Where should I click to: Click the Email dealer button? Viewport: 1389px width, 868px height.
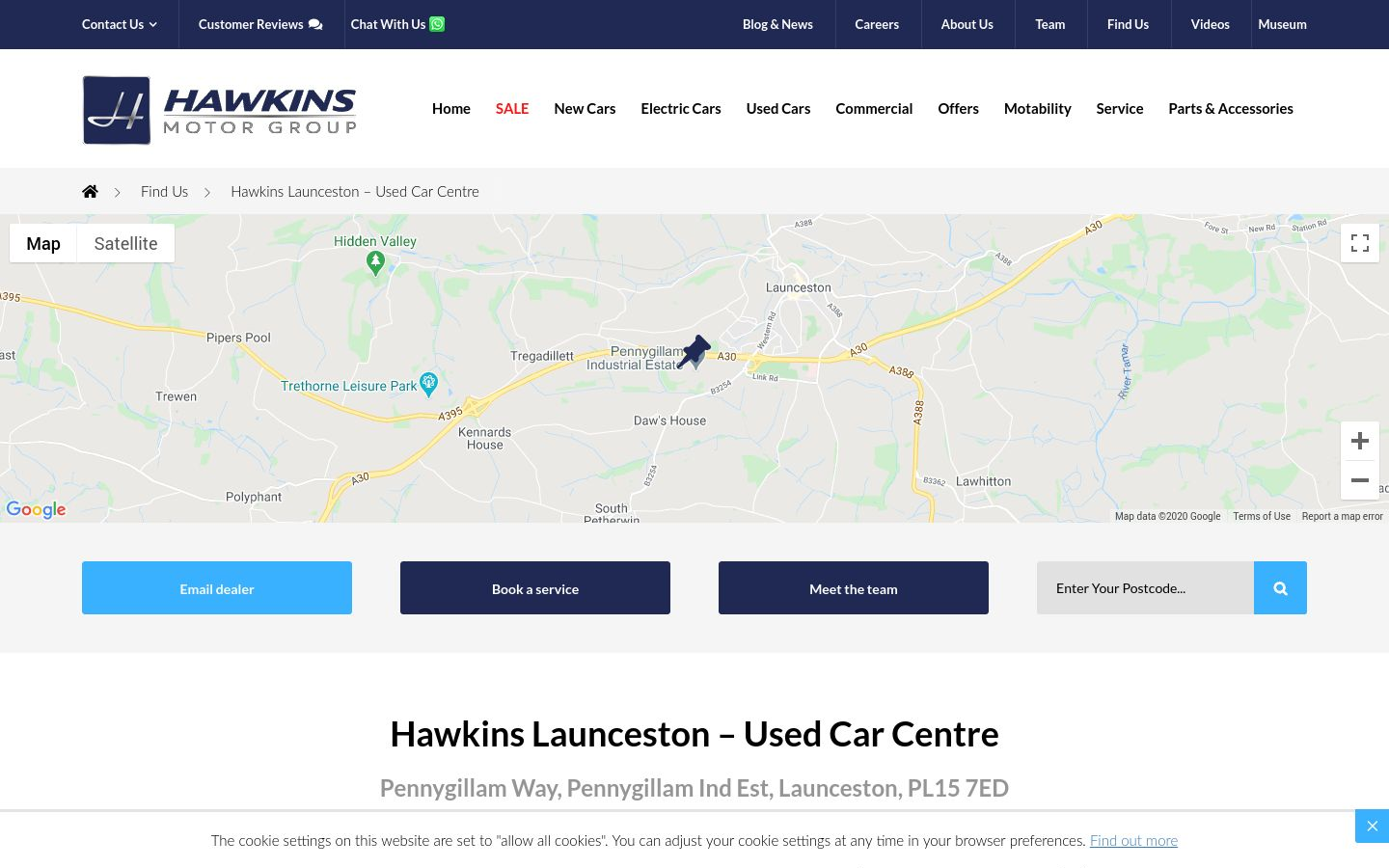coord(217,588)
